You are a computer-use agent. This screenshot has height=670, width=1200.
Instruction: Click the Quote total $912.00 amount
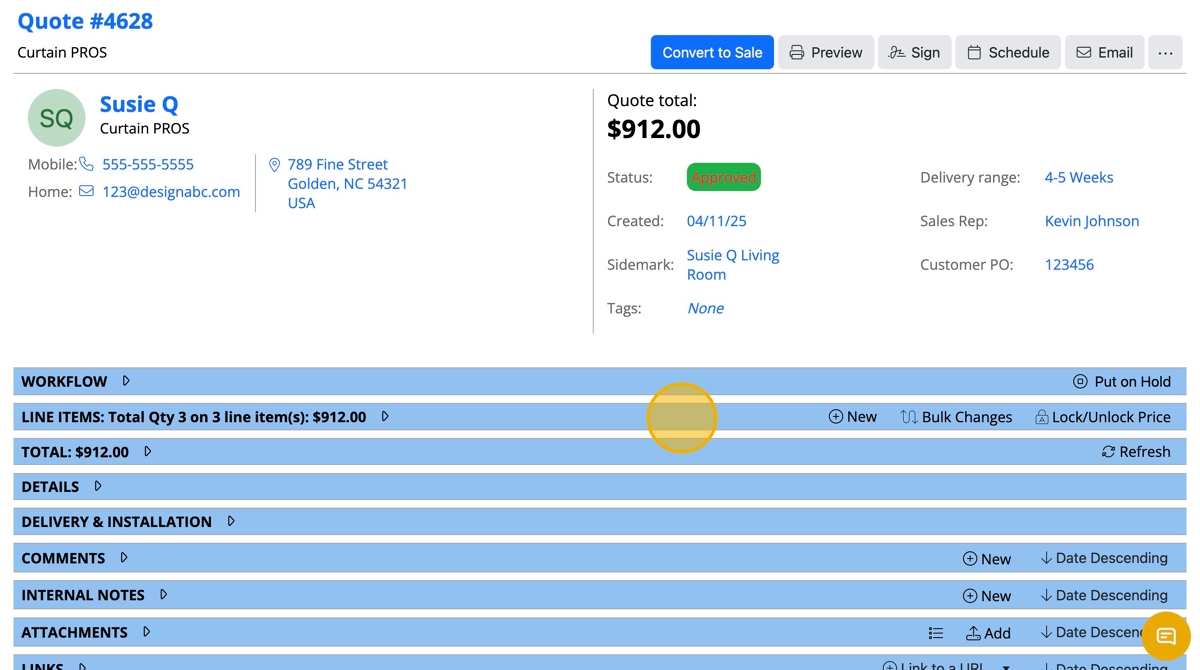point(654,129)
